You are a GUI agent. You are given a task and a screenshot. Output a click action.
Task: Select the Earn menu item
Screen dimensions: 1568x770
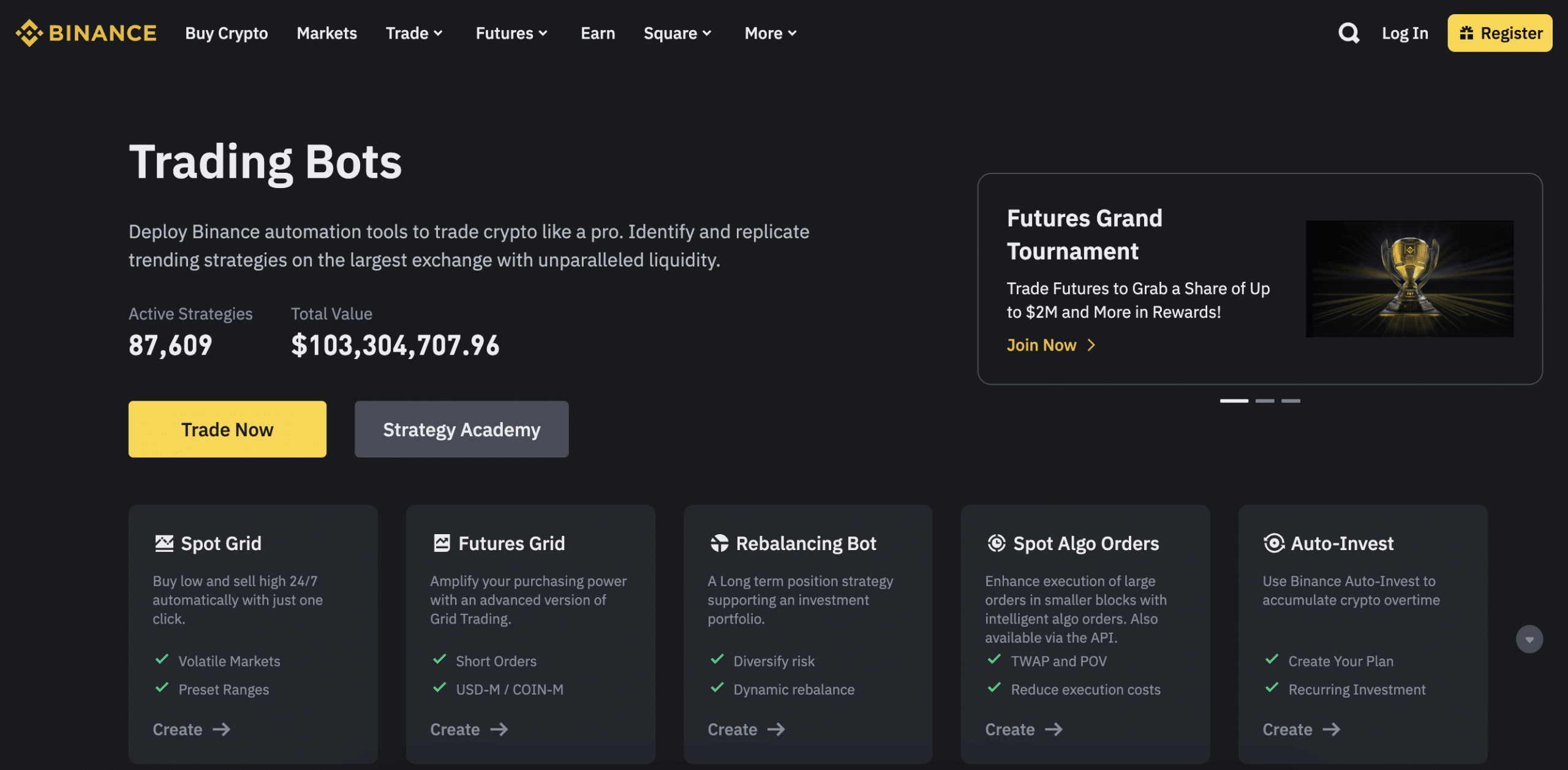(x=597, y=32)
